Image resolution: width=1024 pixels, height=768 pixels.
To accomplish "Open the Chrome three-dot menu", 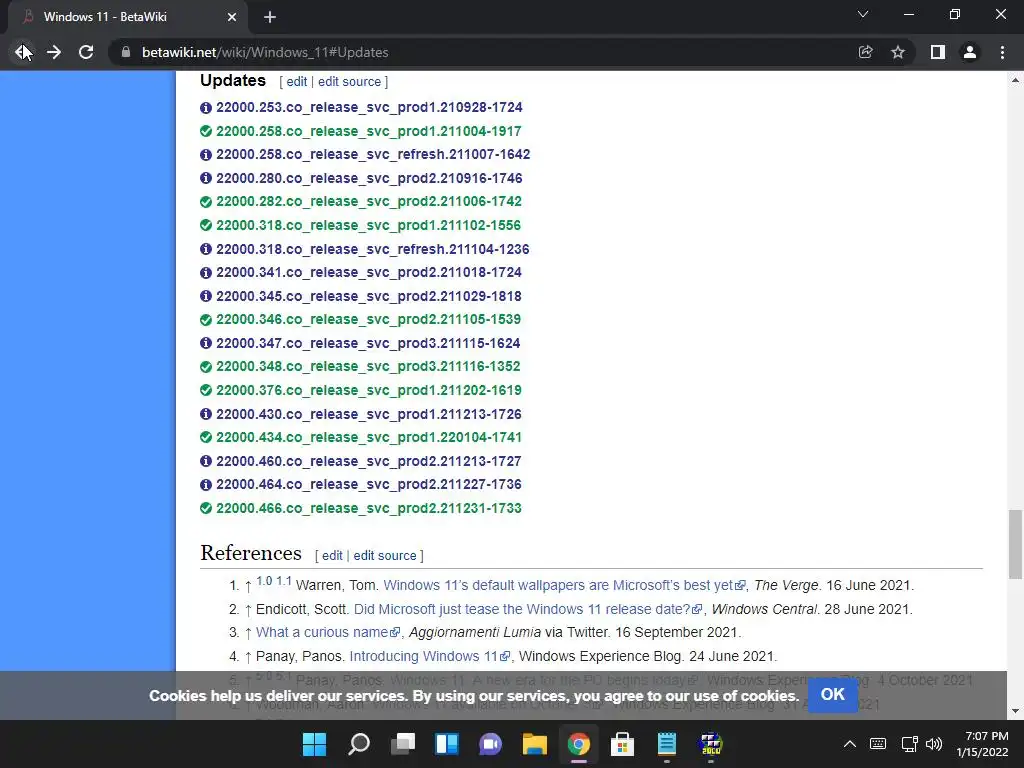I will [1002, 52].
